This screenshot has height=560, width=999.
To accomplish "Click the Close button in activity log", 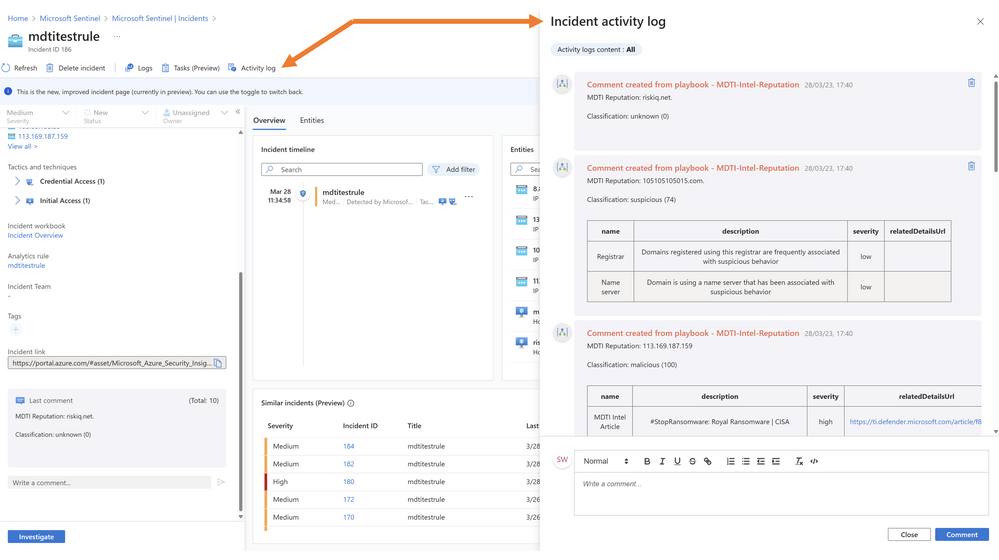I will coord(909,535).
